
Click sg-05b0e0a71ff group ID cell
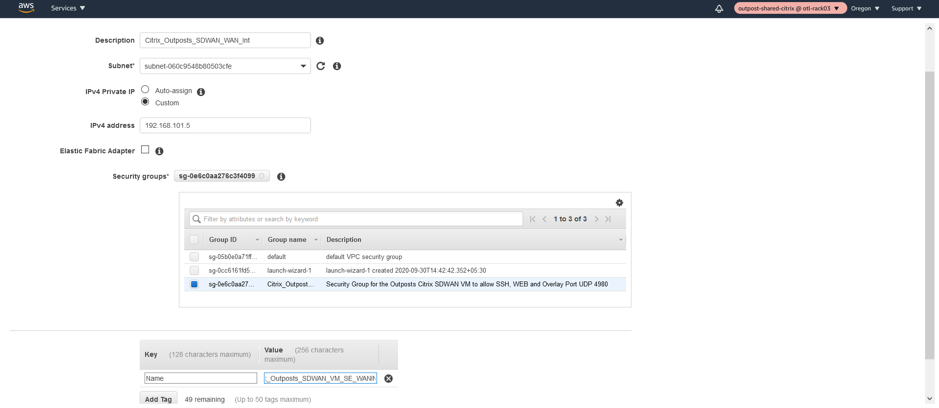(232, 256)
